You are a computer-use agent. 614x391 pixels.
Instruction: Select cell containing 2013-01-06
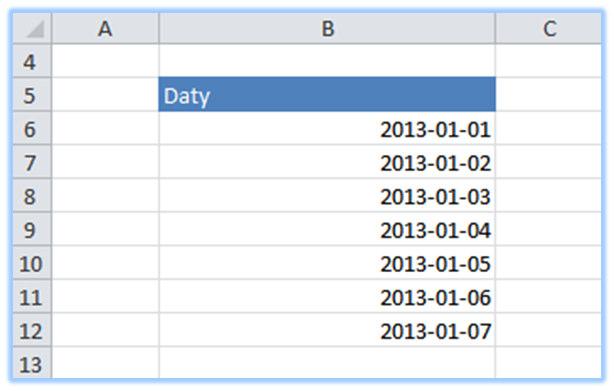coord(327,296)
